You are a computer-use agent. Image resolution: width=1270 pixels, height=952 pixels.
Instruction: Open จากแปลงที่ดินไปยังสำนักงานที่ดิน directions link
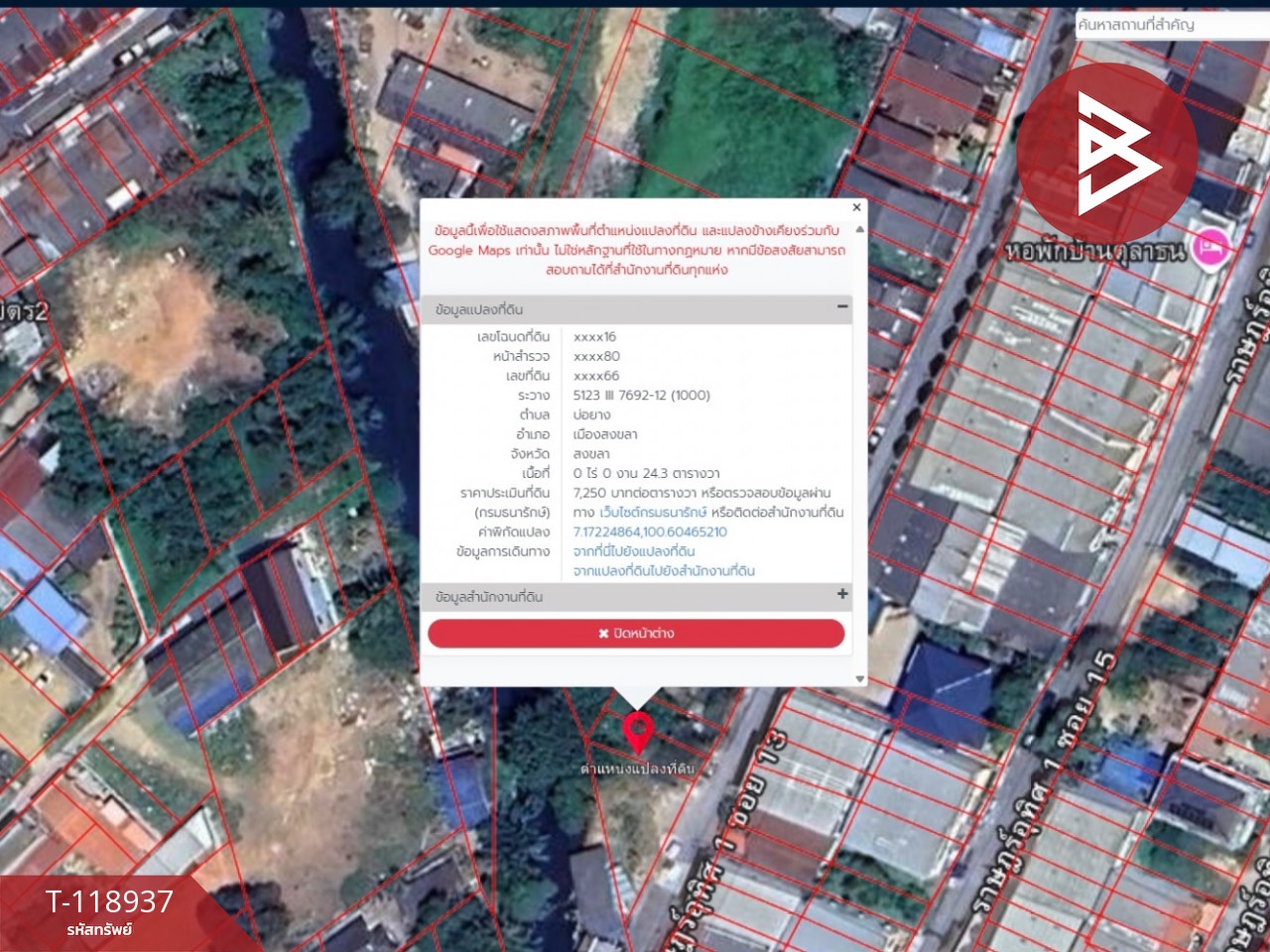pyautogui.click(x=664, y=571)
